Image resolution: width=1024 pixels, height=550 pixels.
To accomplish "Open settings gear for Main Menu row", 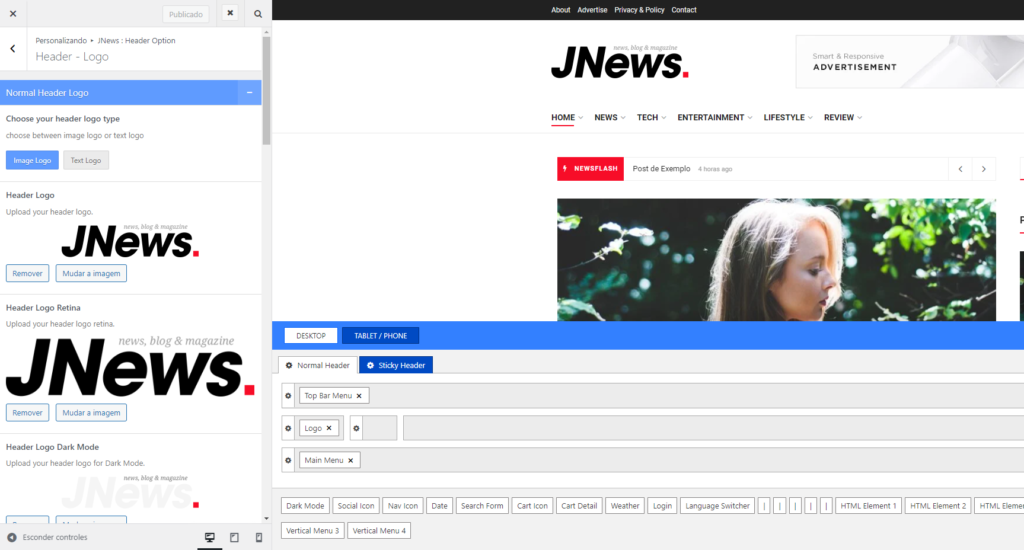I will click(x=288, y=461).
